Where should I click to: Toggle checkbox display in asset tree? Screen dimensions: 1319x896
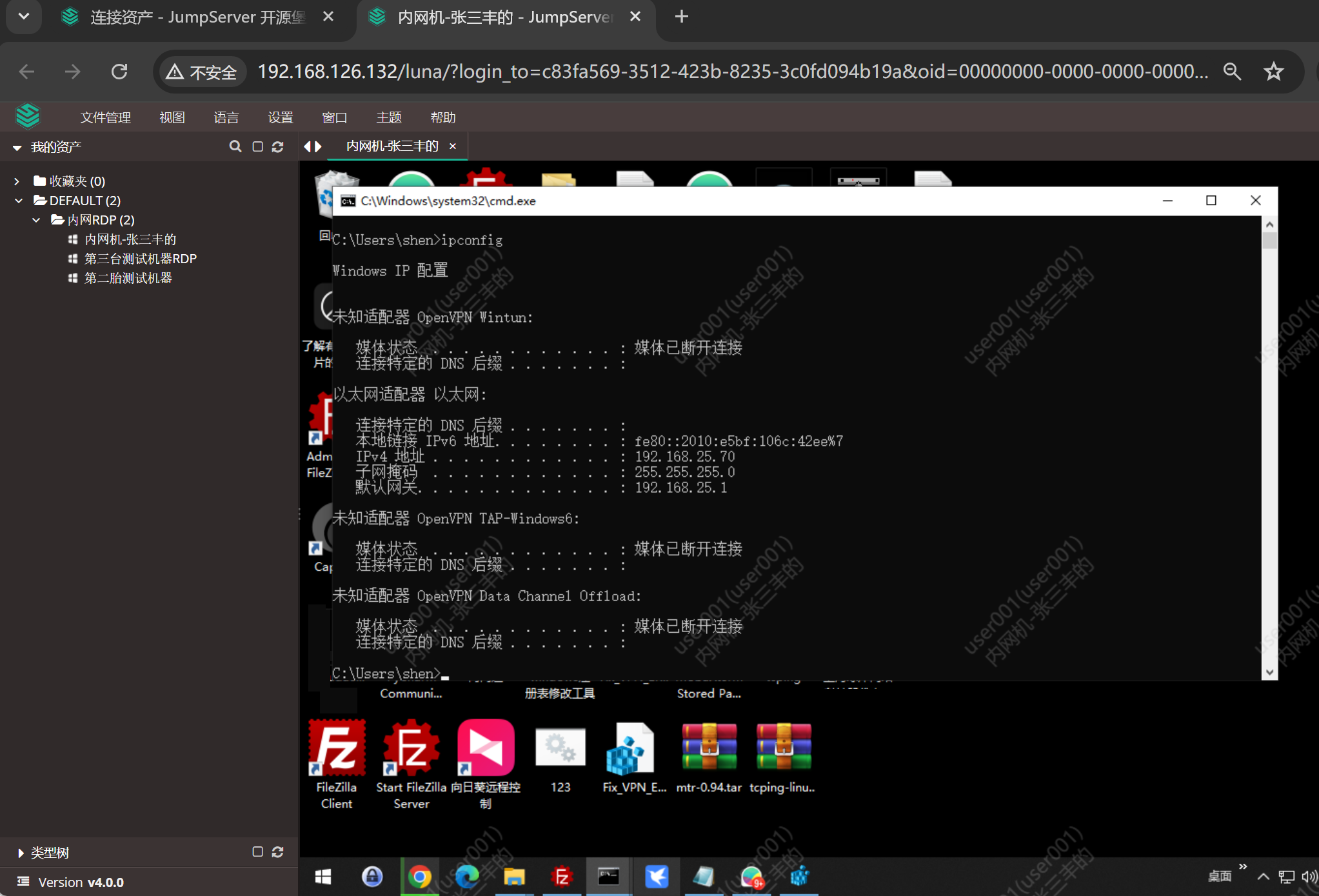click(x=257, y=146)
